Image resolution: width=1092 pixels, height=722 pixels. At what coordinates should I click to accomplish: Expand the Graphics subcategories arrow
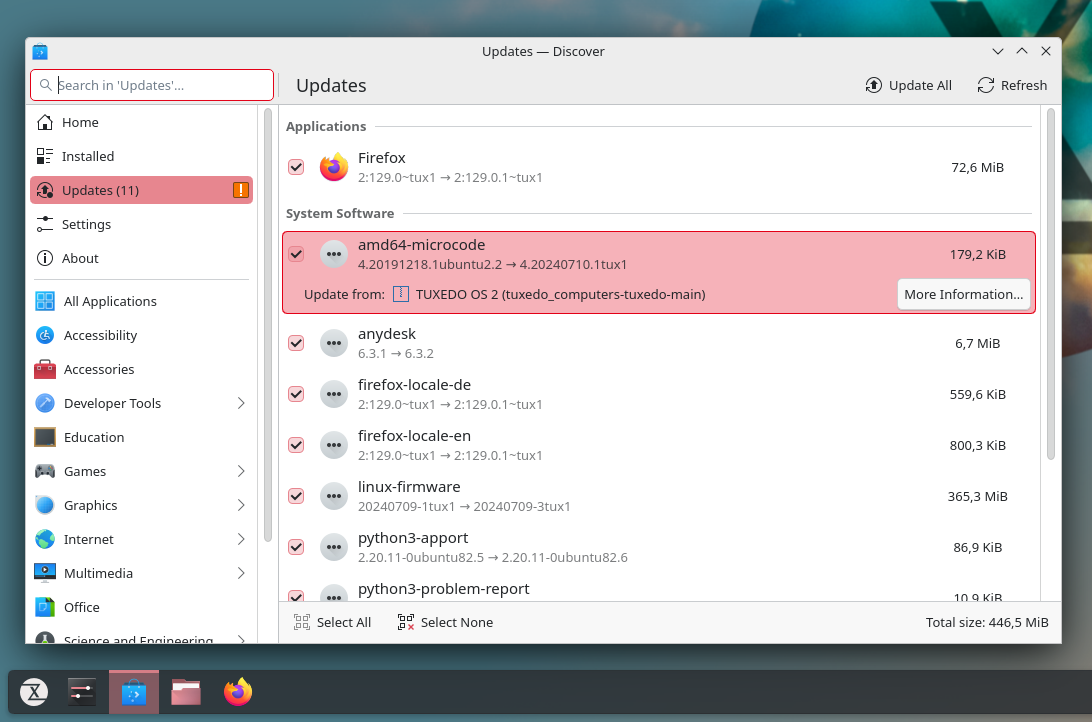241,505
